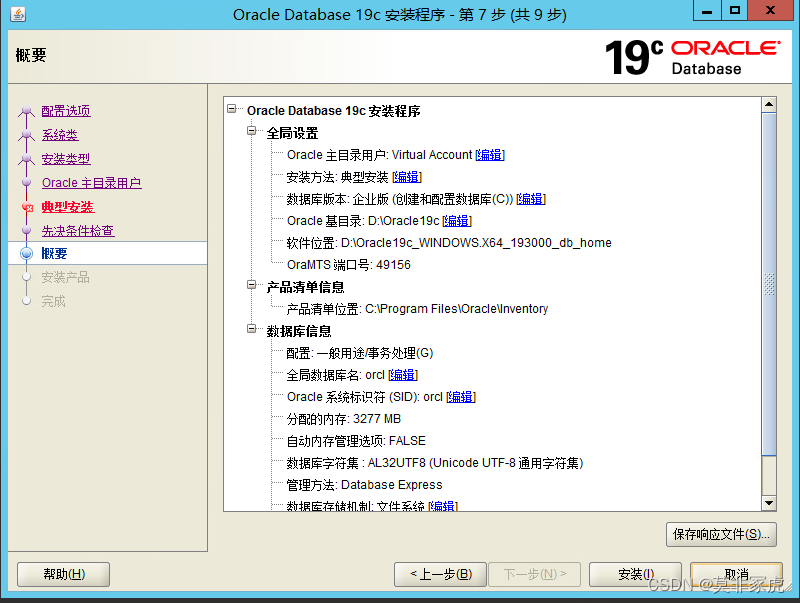Edit the Oracle 系统标识符 (SID) setting
800x603 pixels.
point(461,397)
